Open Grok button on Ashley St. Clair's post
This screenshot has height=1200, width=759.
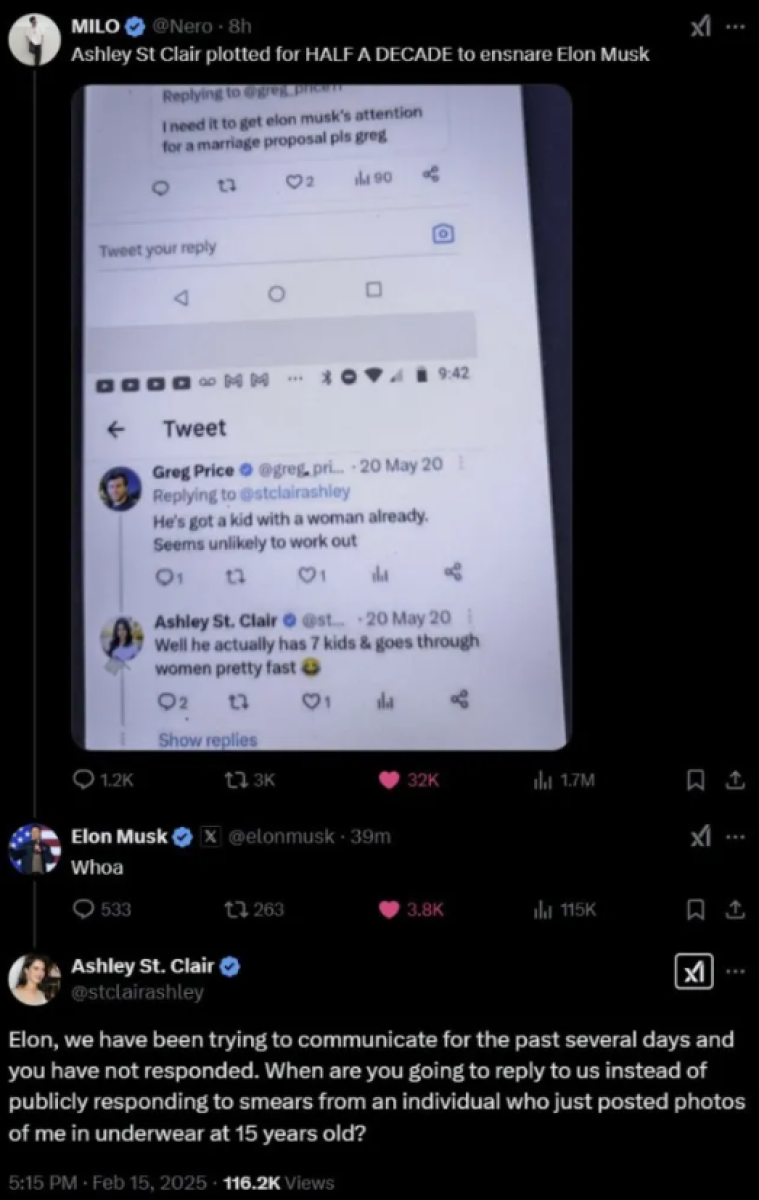coord(695,973)
